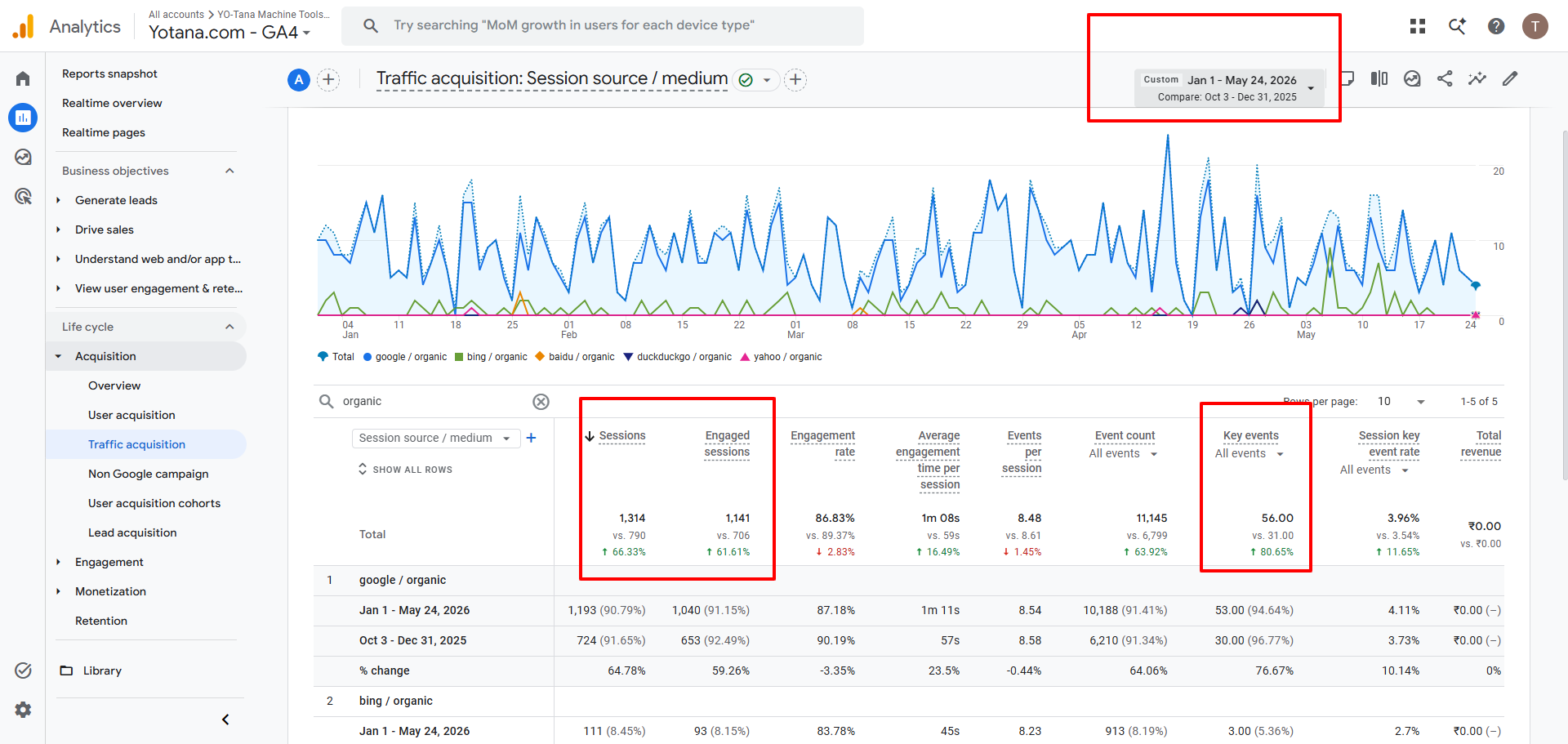Click the Analytics search bar
1568x744 pixels.
[x=603, y=25]
